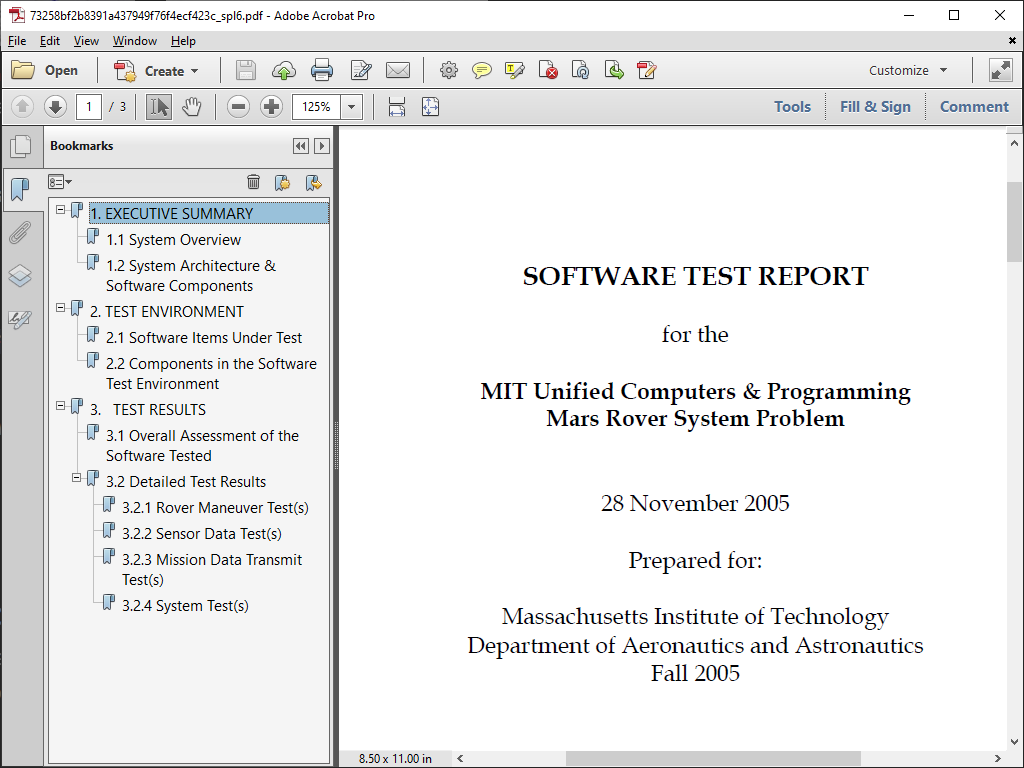Click the extract pages icon
This screenshot has width=1024, height=768.
coord(614,71)
